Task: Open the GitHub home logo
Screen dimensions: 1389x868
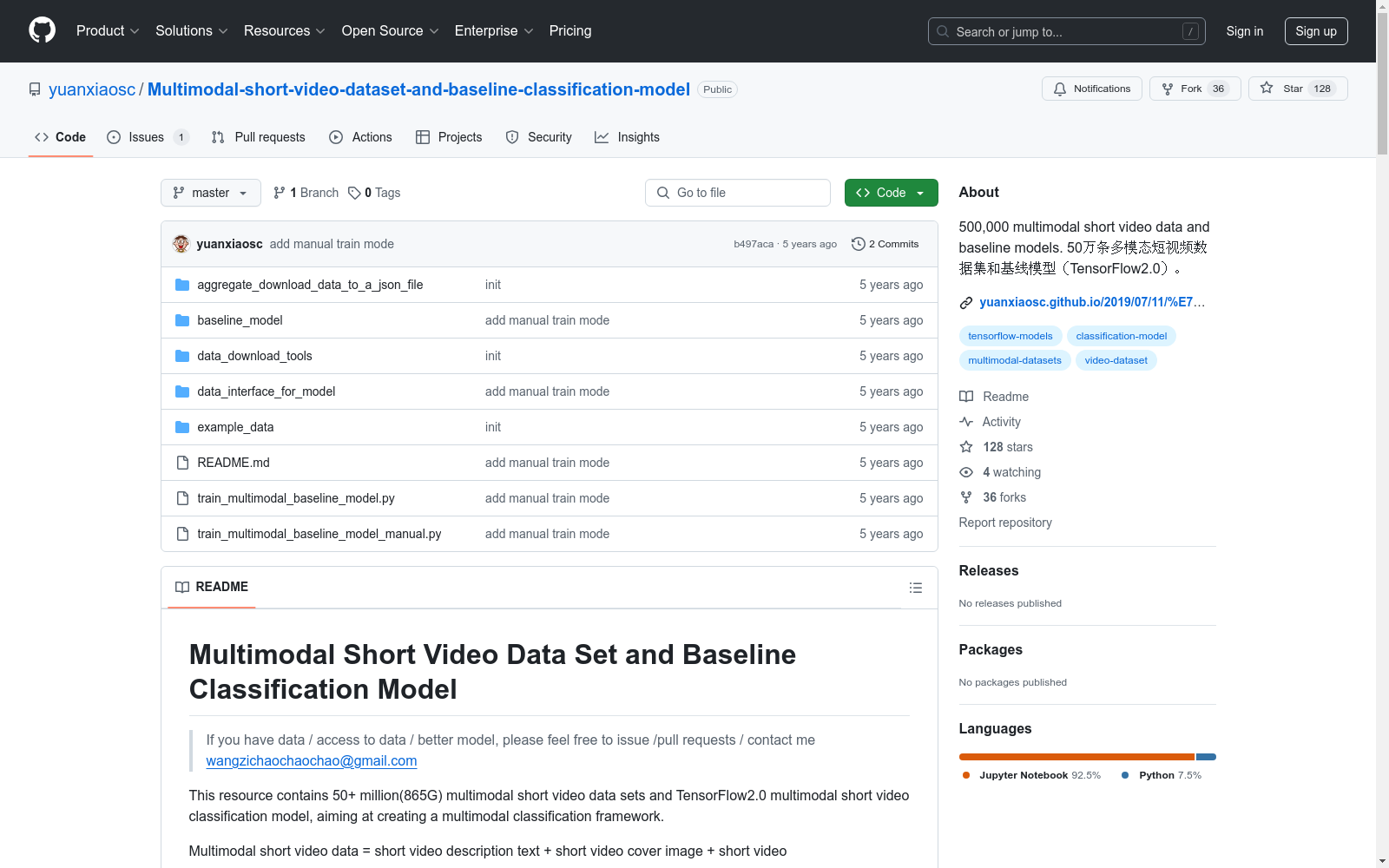Action: point(42,30)
